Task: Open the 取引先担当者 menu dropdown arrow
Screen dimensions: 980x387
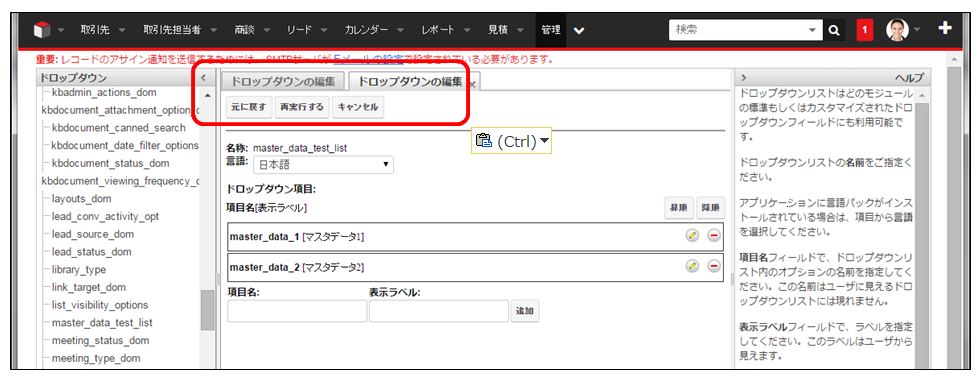Action: click(x=214, y=30)
